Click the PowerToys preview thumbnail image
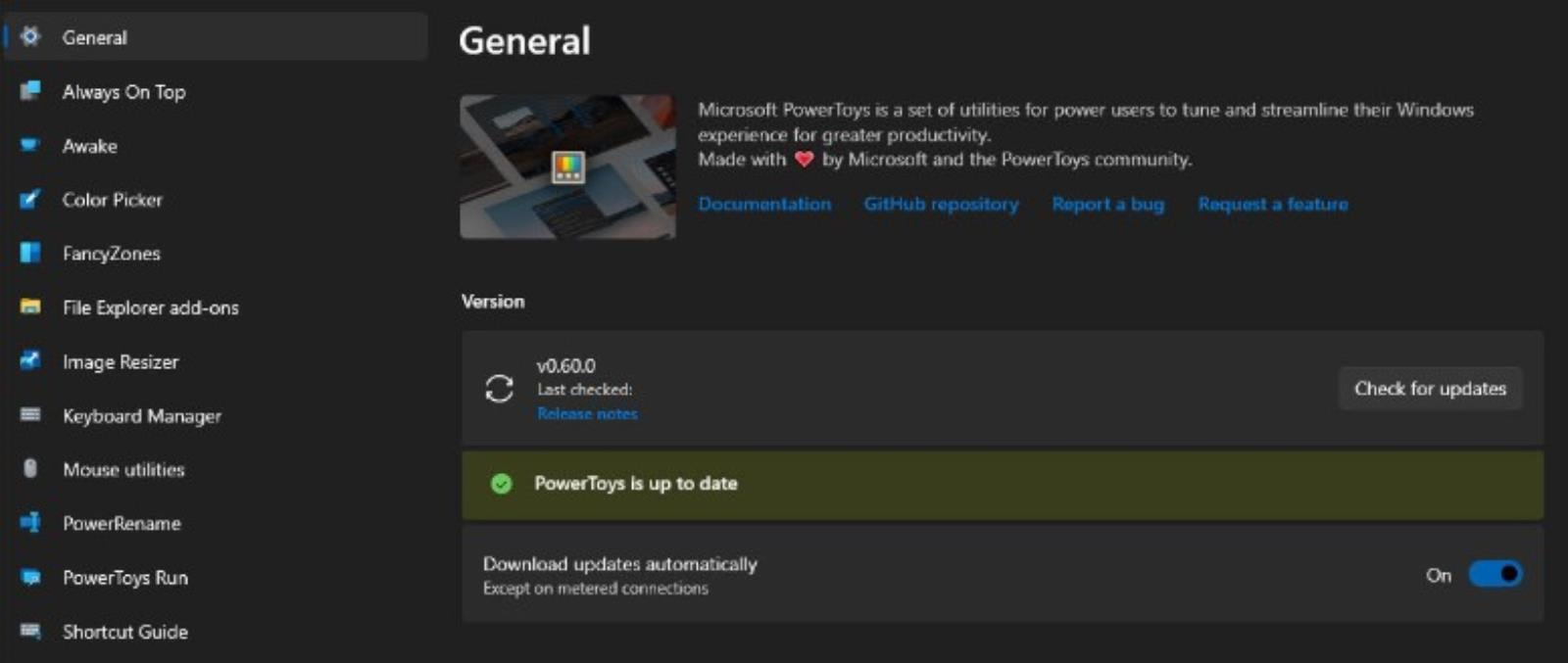This screenshot has width=1568, height=663. click(x=567, y=166)
